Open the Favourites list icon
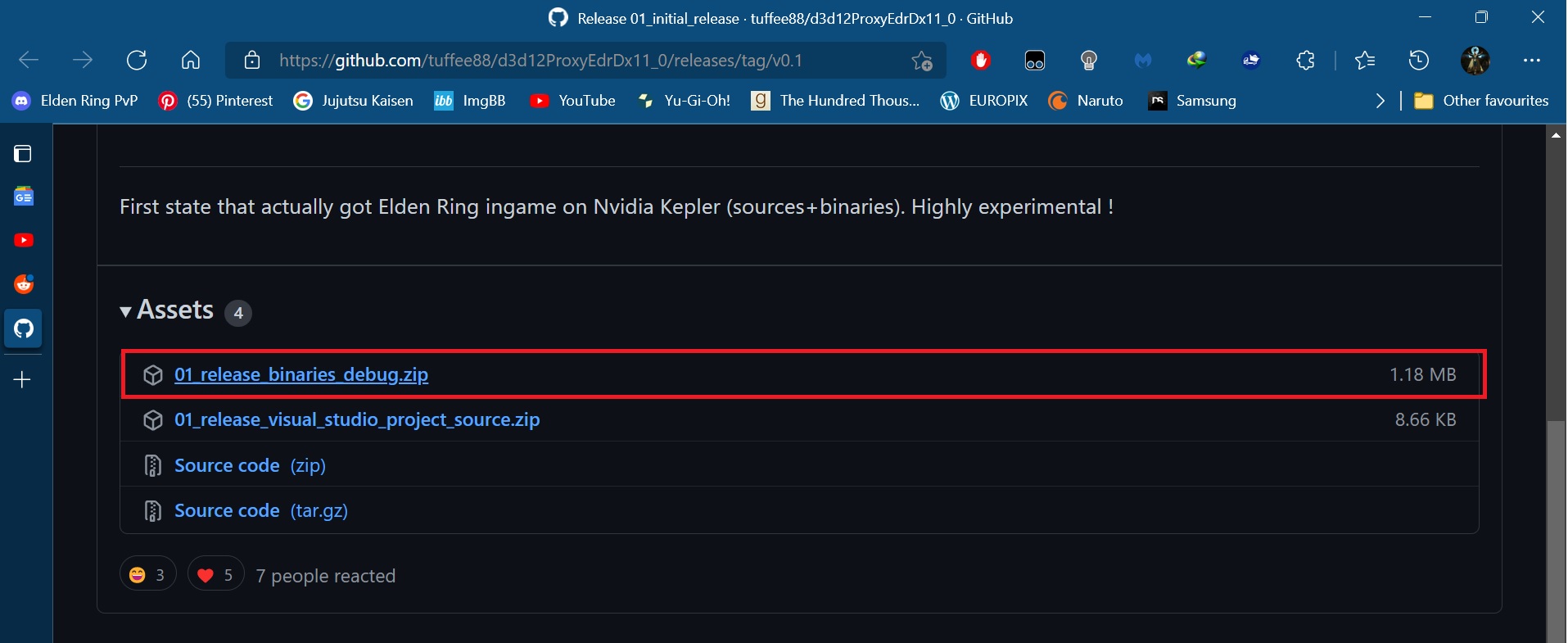The height and width of the screenshot is (643, 1568). coord(1364,60)
